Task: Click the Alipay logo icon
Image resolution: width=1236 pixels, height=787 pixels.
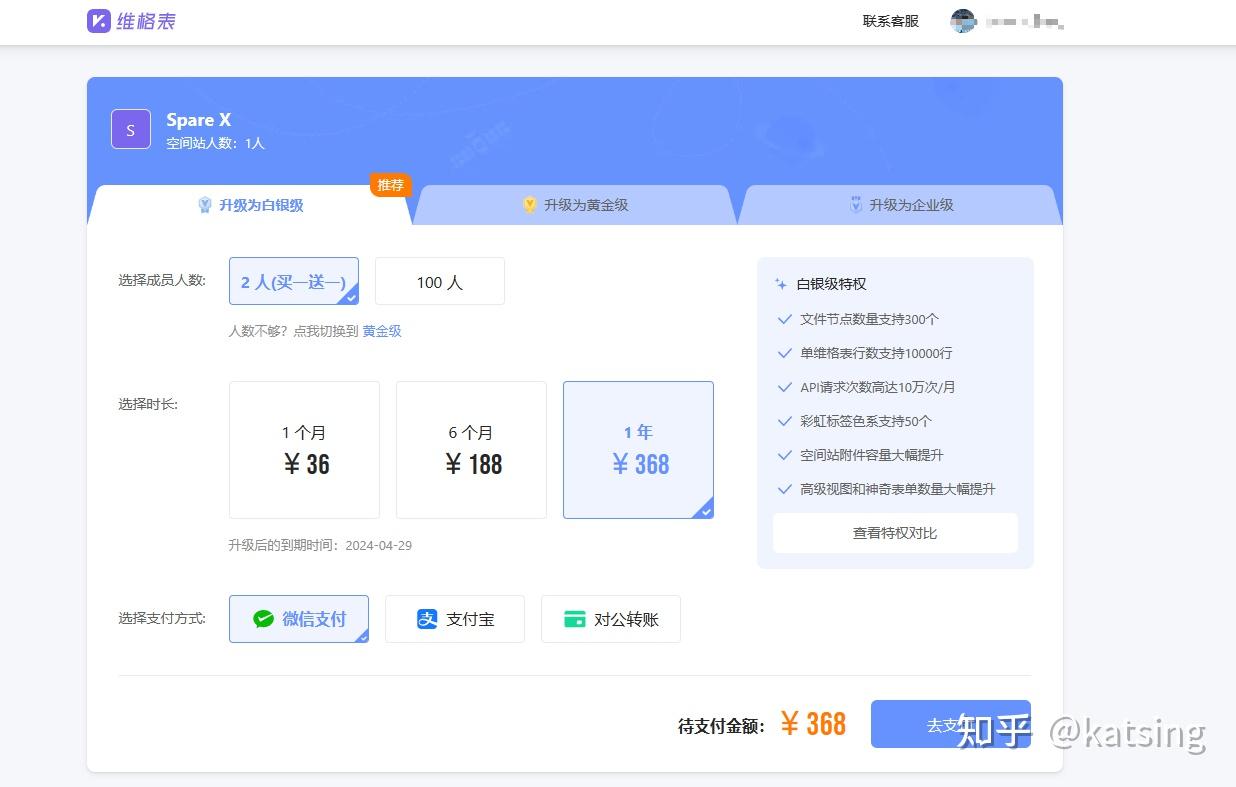Action: pyautogui.click(x=427, y=619)
